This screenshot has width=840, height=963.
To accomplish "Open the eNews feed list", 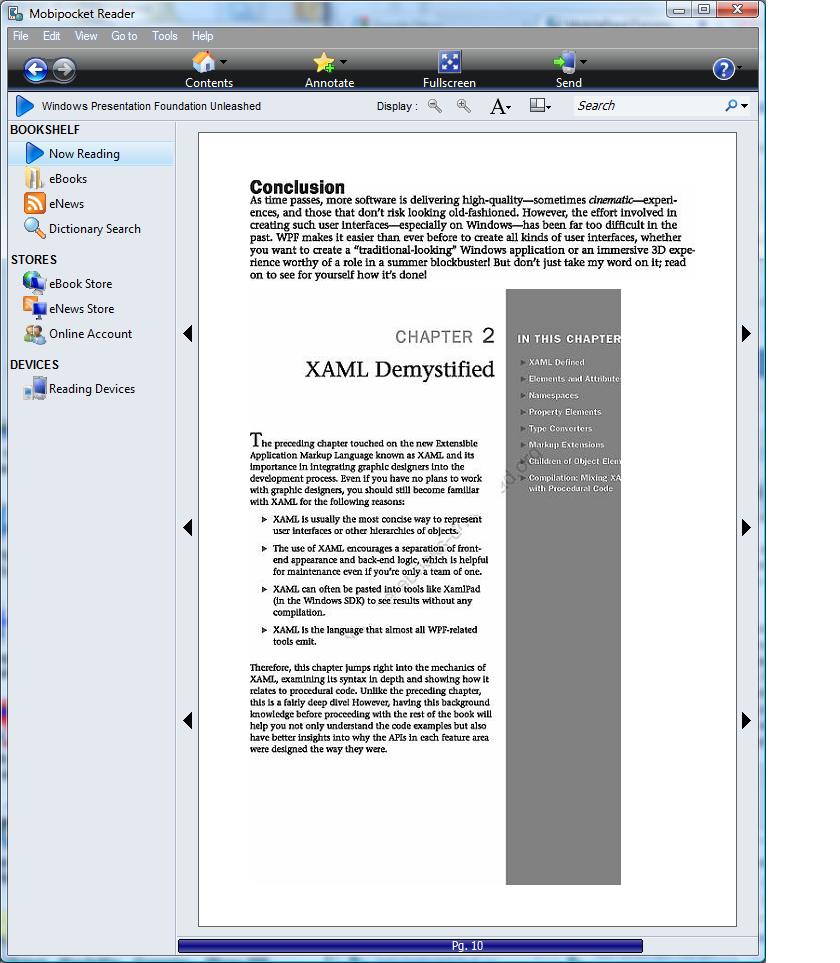I will 66,204.
